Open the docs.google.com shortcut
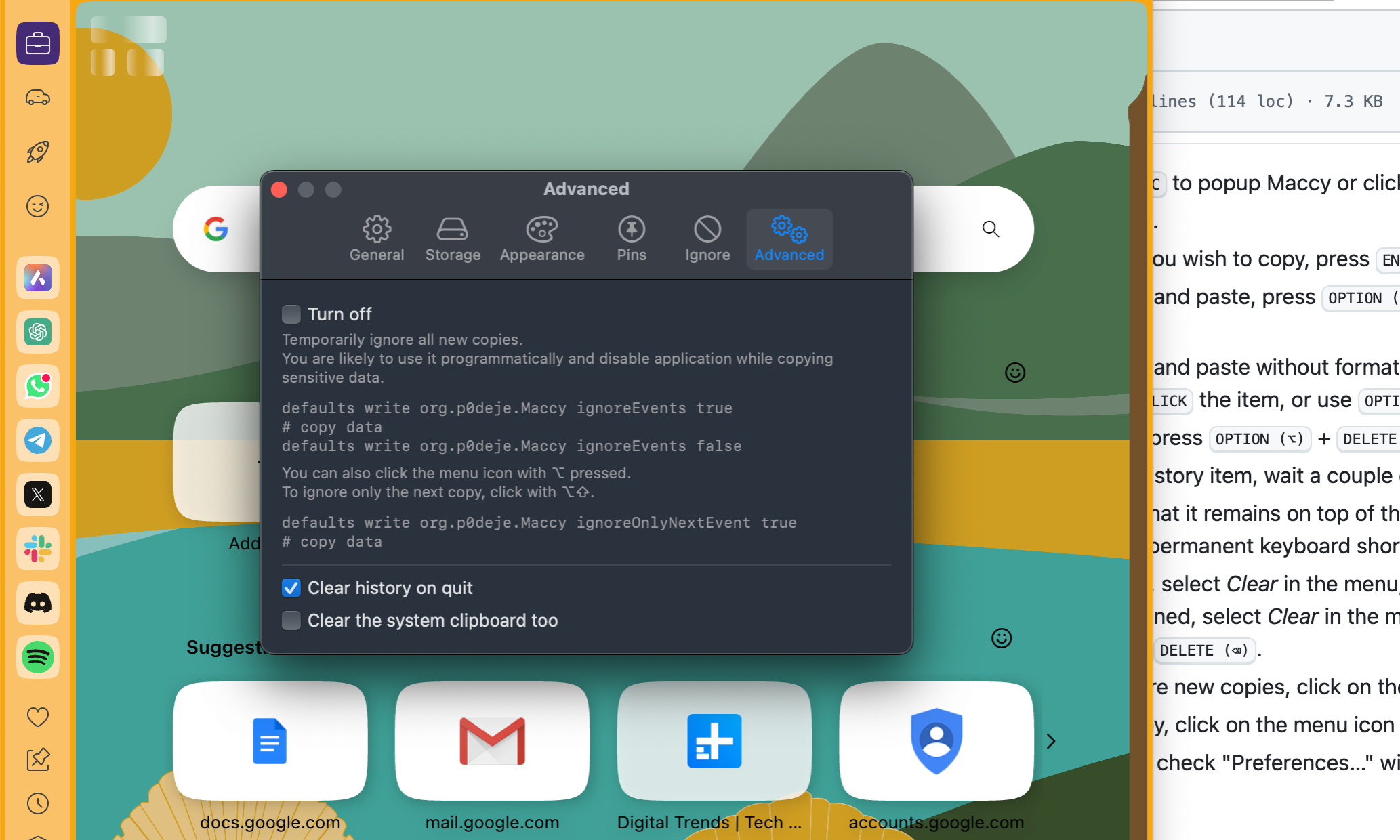 click(270, 740)
